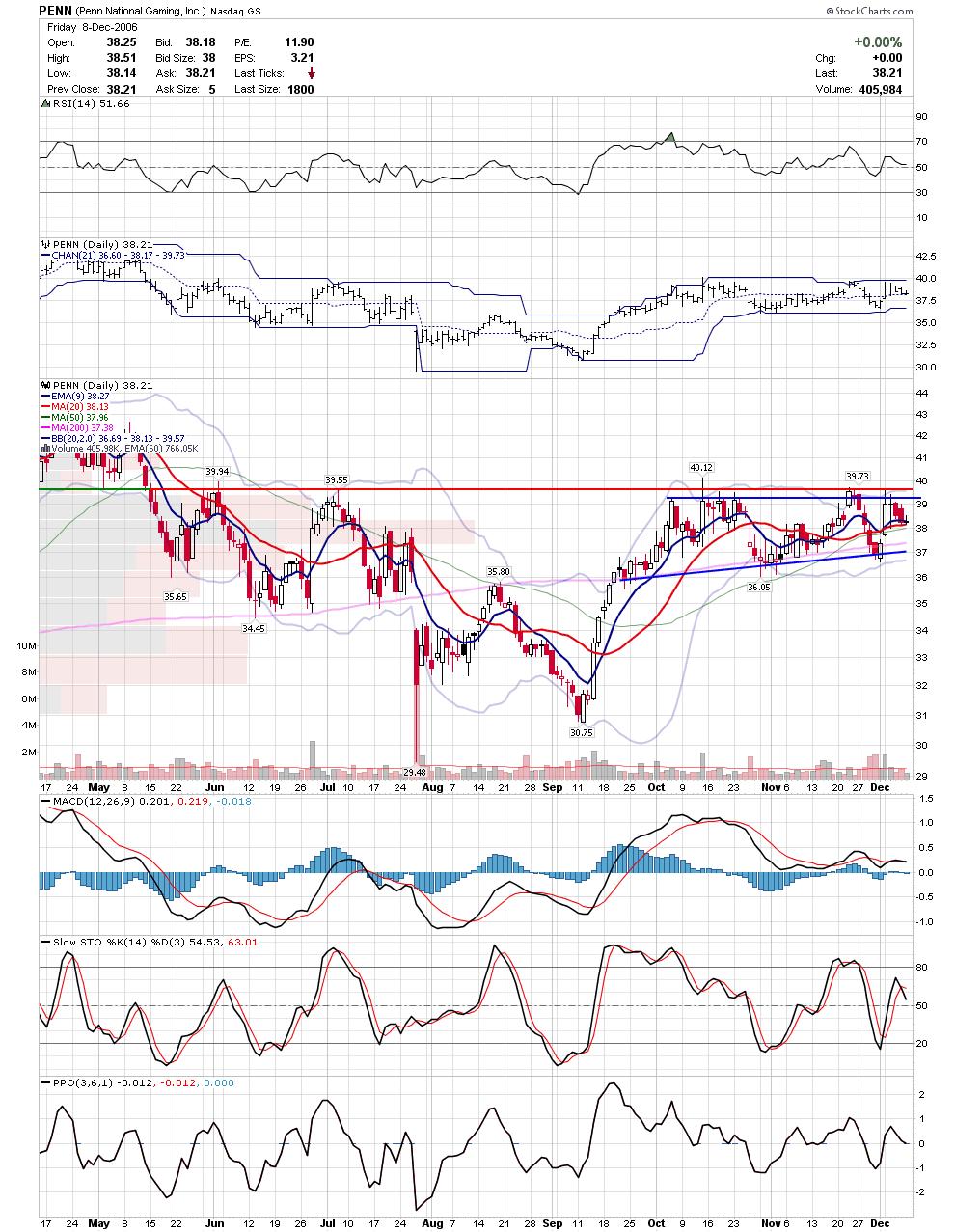Click the green overbought triangle on RSI line
This screenshot has width=955, height=1232.
tap(671, 138)
